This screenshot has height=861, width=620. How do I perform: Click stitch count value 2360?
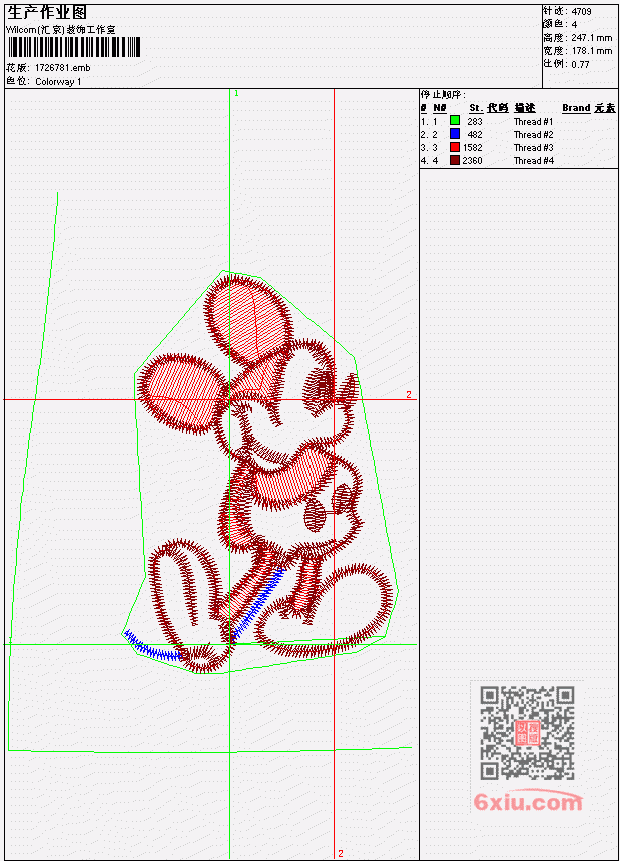(x=473, y=161)
